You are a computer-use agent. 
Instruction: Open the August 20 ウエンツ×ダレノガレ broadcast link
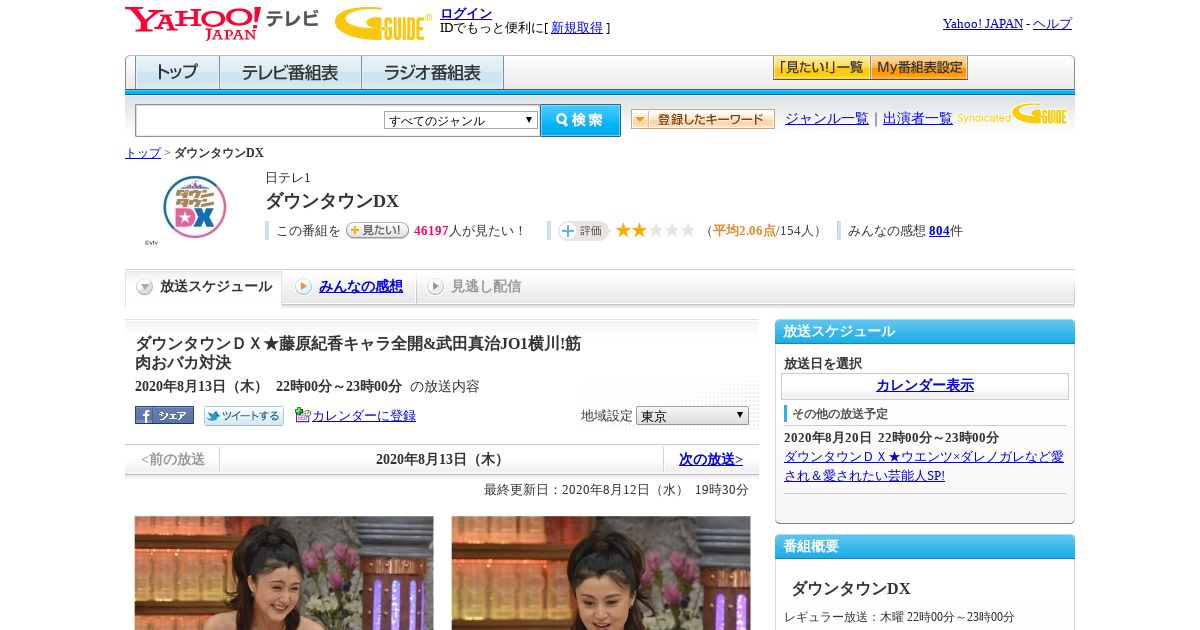[x=924, y=466]
